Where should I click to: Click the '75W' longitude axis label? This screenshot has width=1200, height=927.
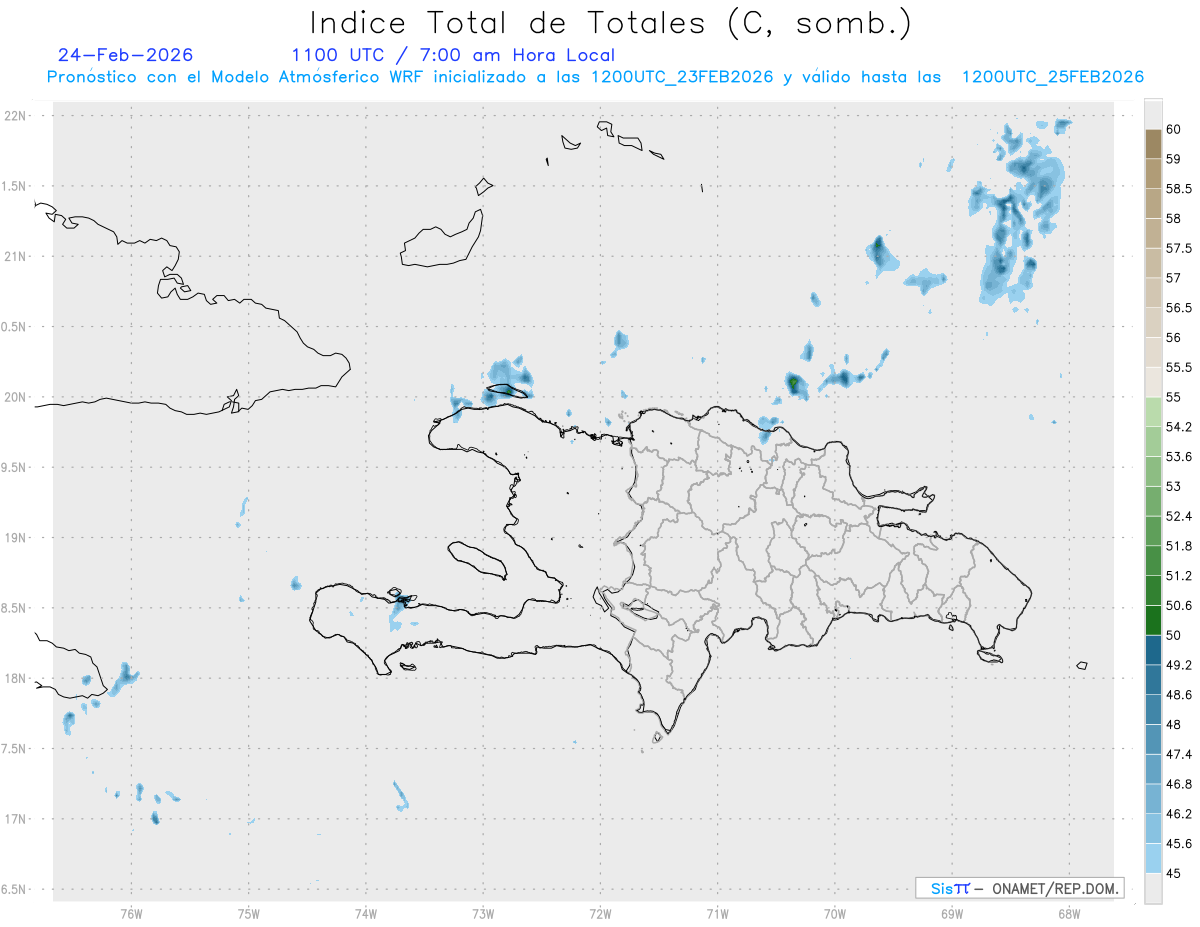(248, 914)
